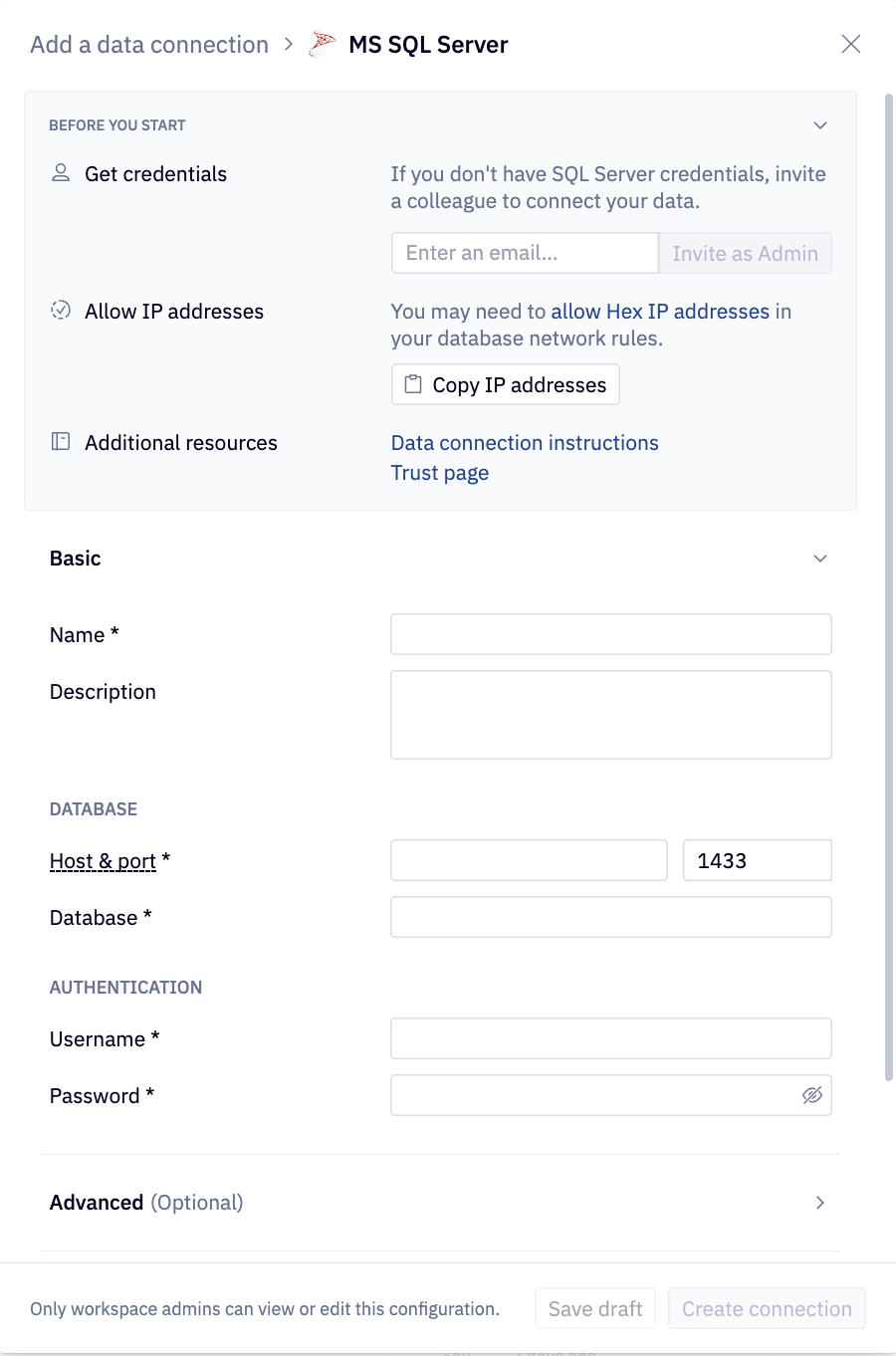Toggle password visibility eye icon
The image size is (896, 1356).
(x=812, y=1095)
